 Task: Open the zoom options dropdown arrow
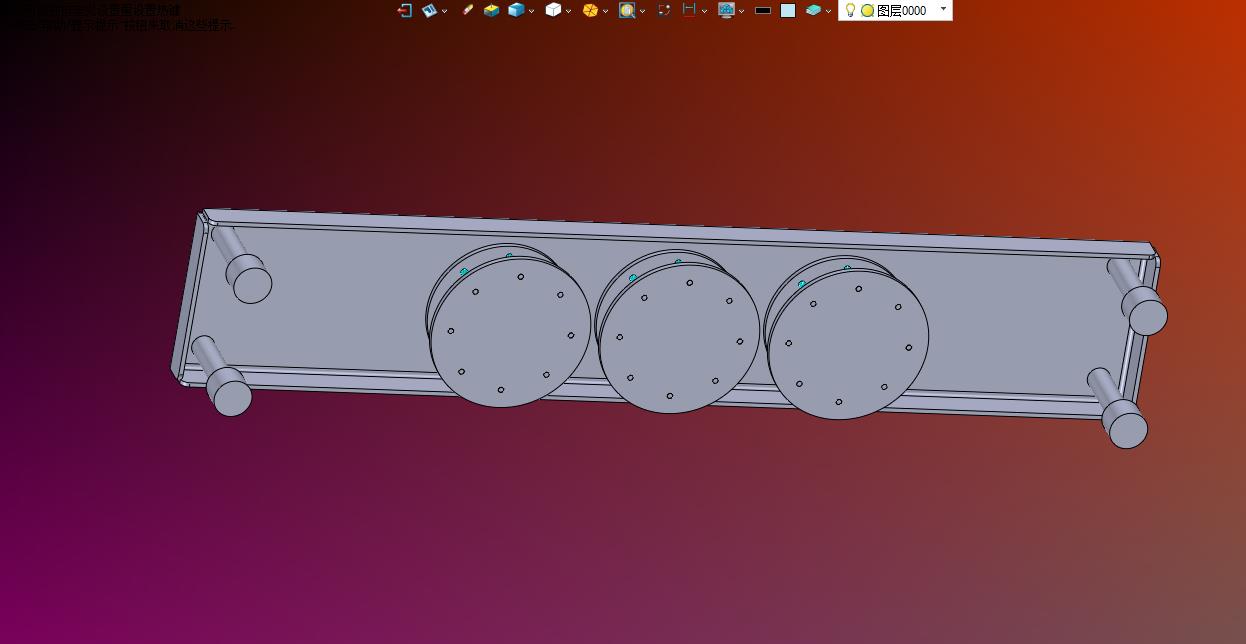[x=642, y=11]
